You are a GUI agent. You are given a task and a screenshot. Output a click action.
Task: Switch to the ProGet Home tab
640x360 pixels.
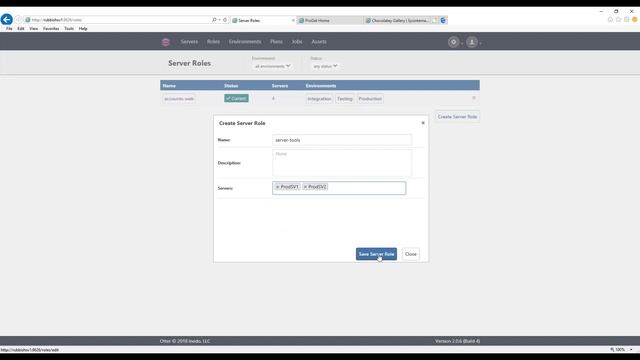coord(330,20)
